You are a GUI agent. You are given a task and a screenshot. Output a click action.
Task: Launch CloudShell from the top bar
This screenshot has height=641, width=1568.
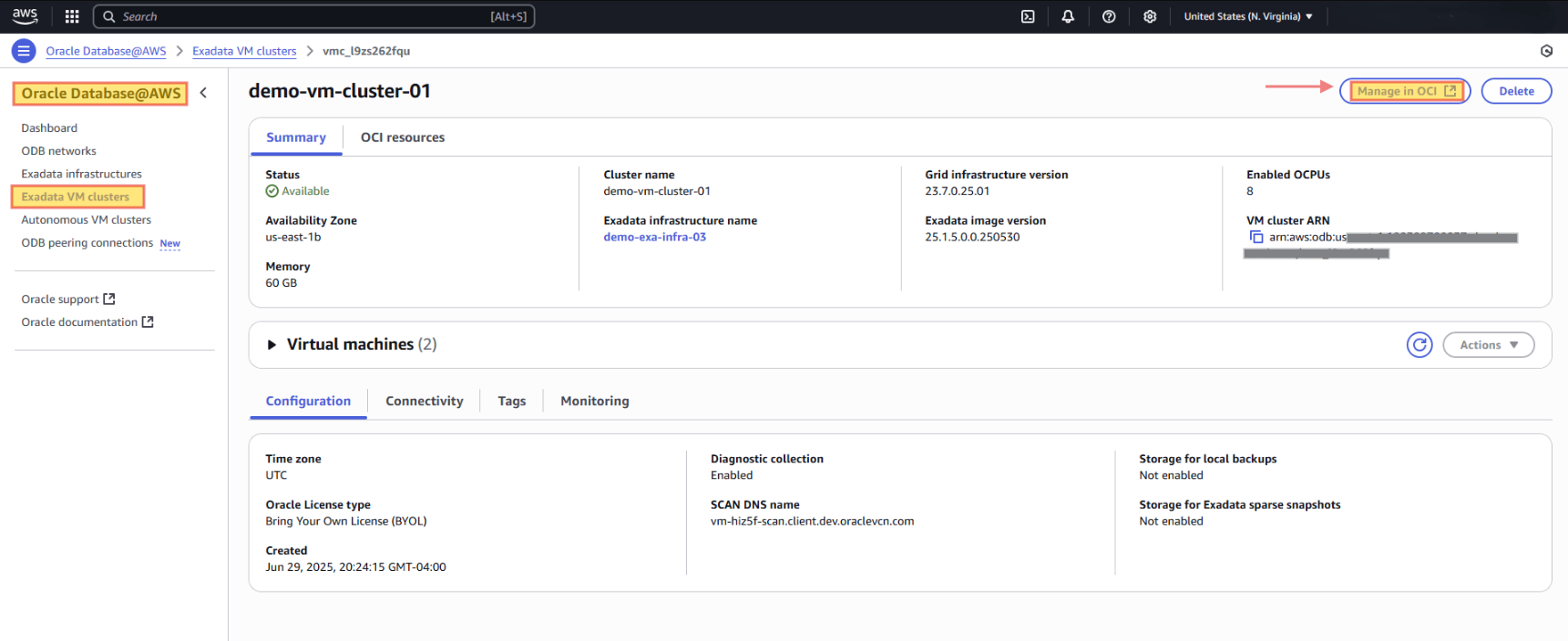1028,16
